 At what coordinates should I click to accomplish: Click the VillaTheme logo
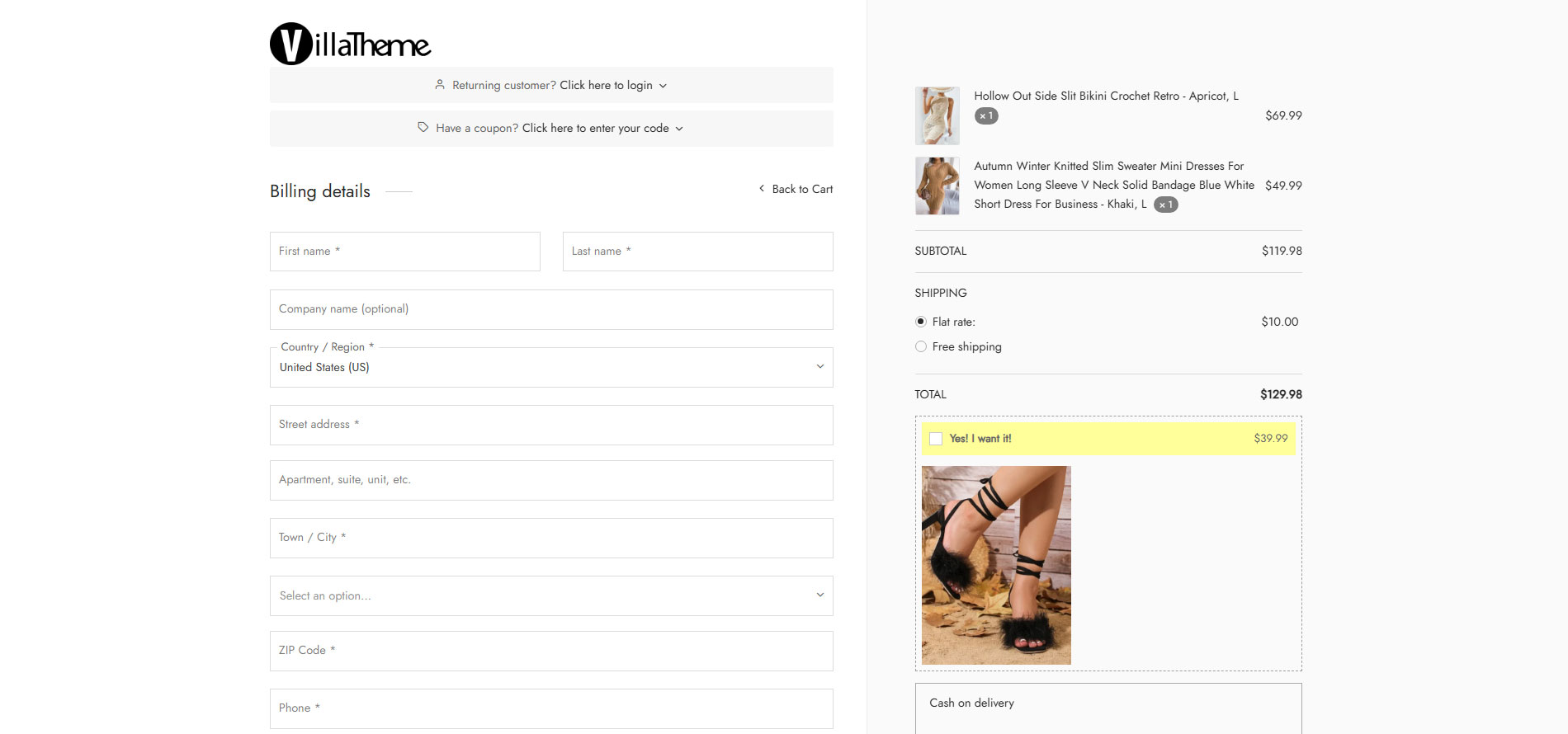coord(350,44)
